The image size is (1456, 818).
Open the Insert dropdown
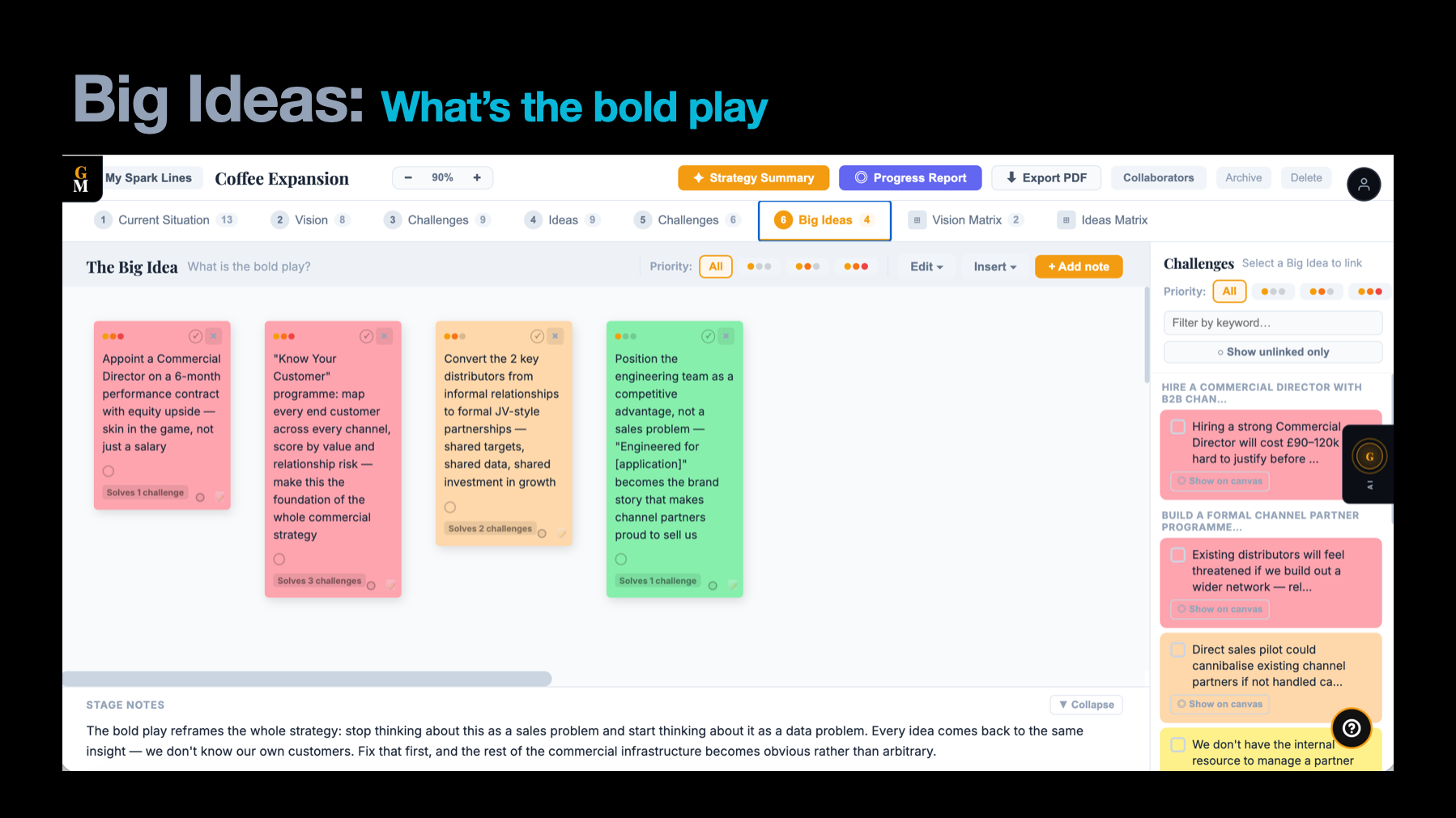pos(995,266)
